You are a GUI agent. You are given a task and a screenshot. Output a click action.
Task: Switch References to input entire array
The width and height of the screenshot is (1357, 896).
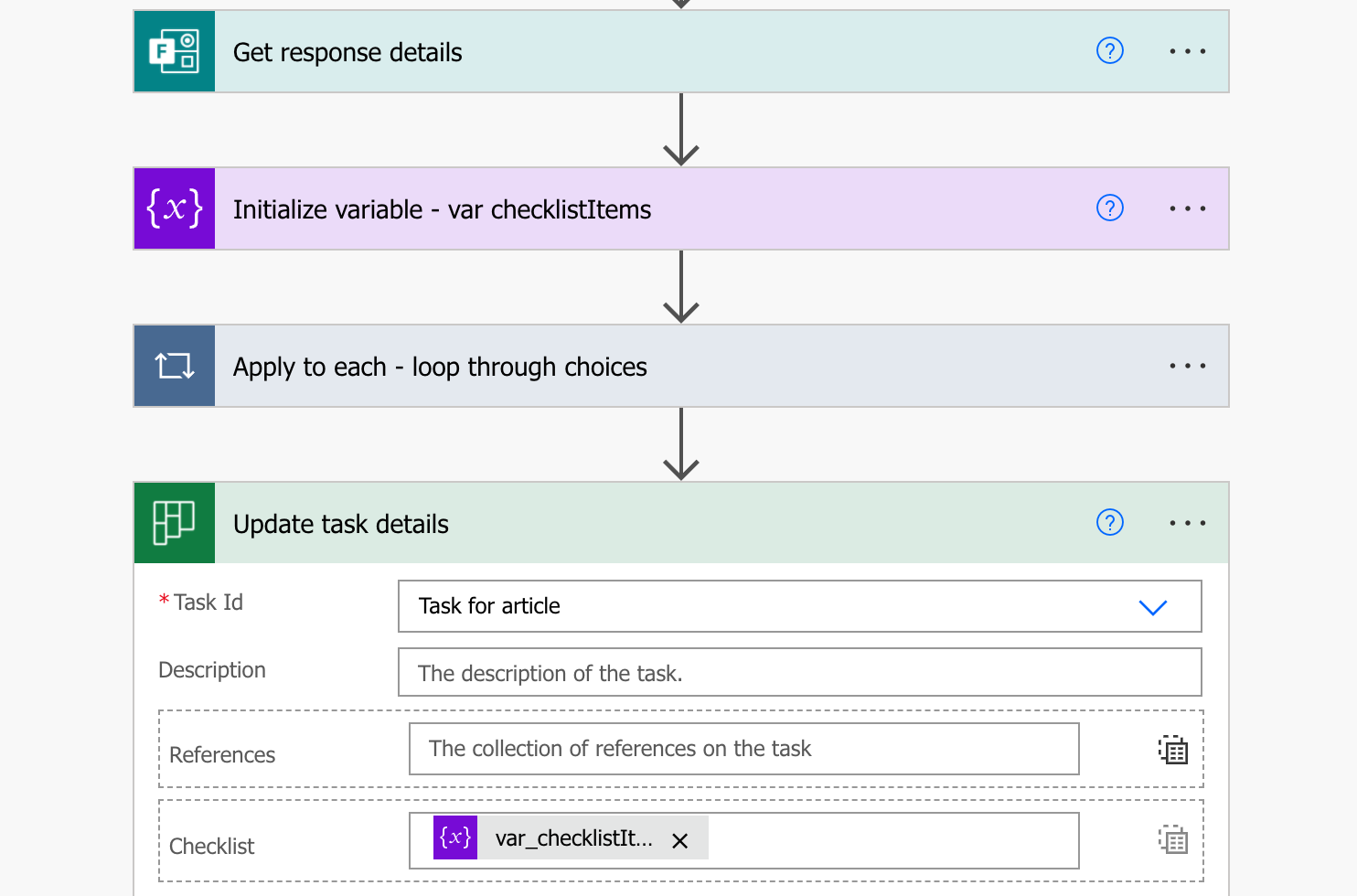tap(1172, 750)
